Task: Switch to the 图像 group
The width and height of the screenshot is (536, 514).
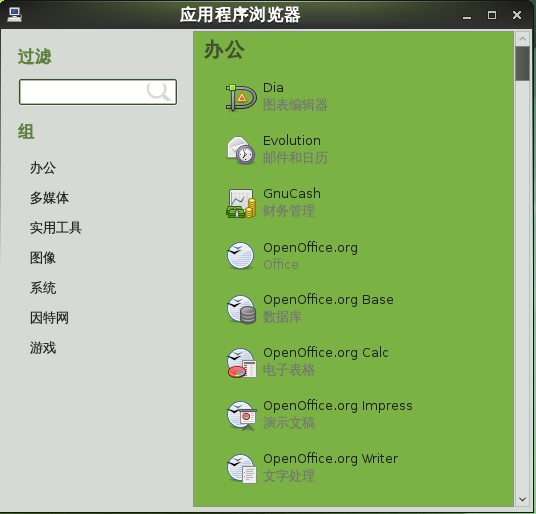Action: (x=43, y=258)
